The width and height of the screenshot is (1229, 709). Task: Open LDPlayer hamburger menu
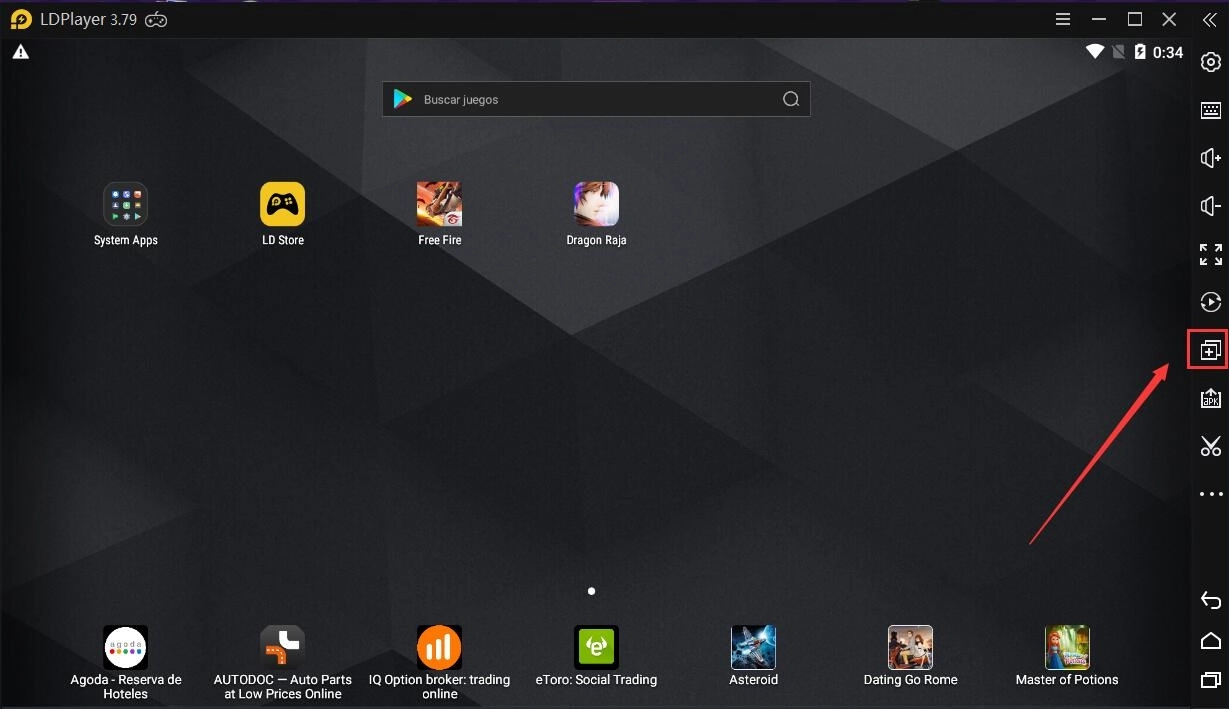coord(1063,19)
